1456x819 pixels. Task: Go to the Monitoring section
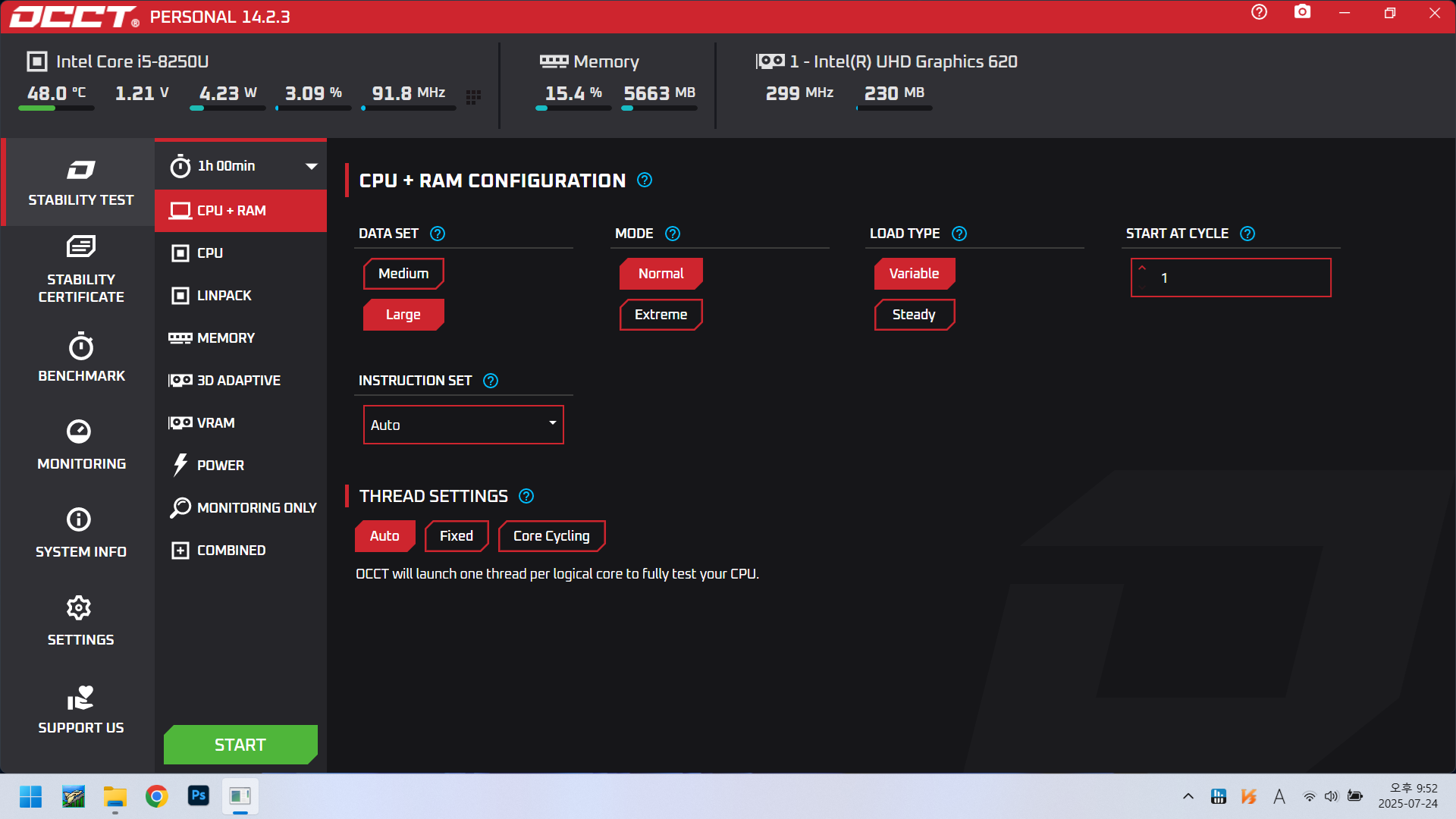[79, 446]
